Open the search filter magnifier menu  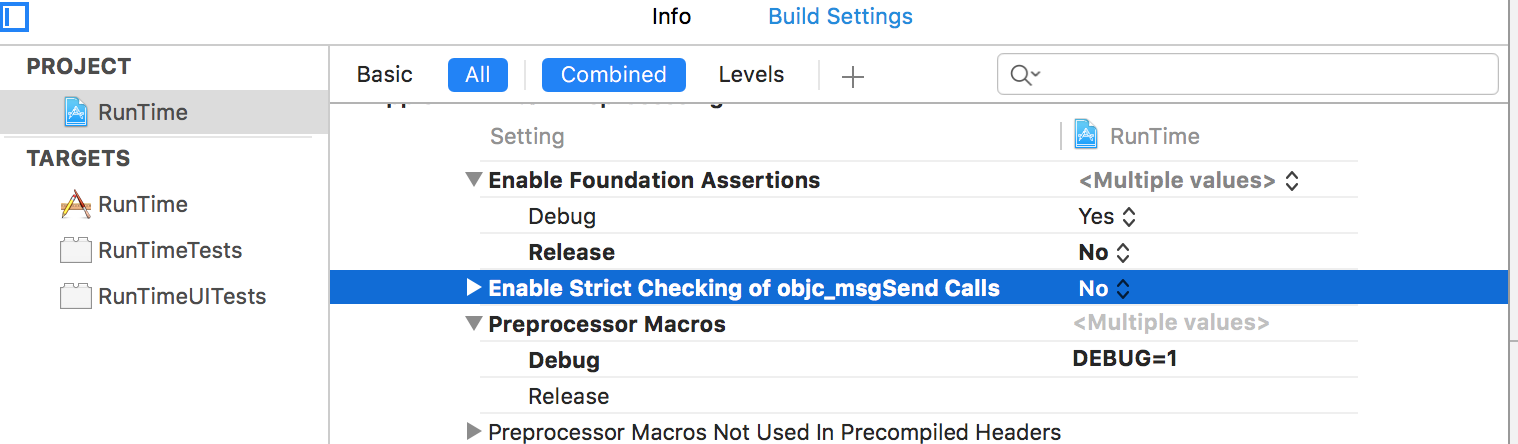pyautogui.click(x=1025, y=75)
